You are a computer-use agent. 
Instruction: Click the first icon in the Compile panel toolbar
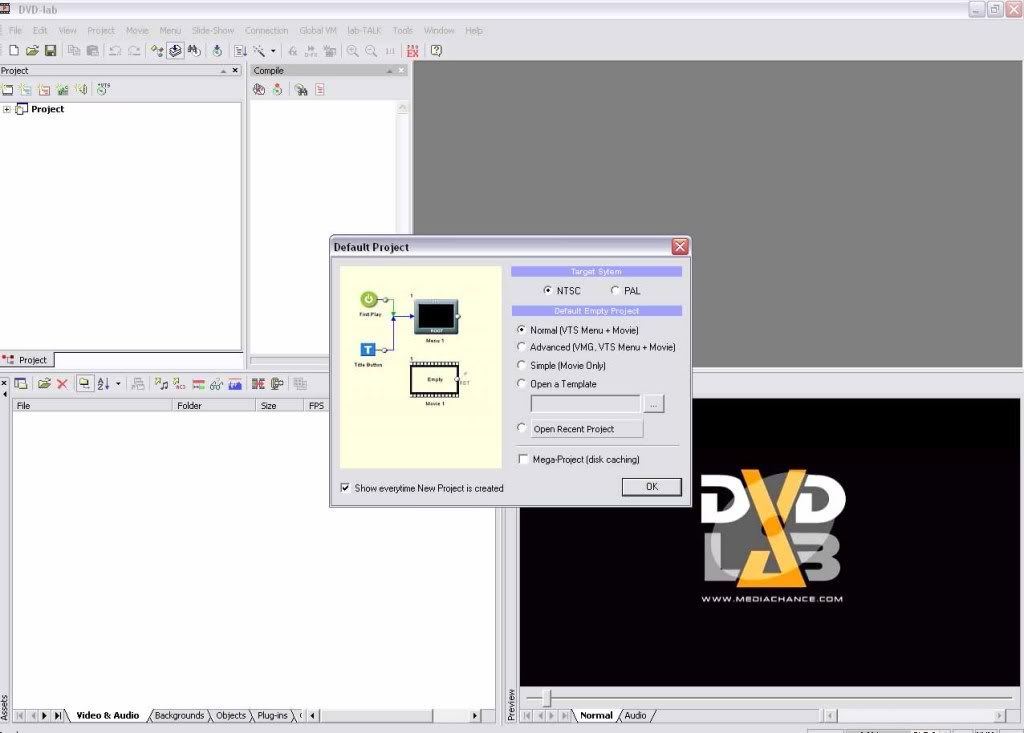pos(259,90)
